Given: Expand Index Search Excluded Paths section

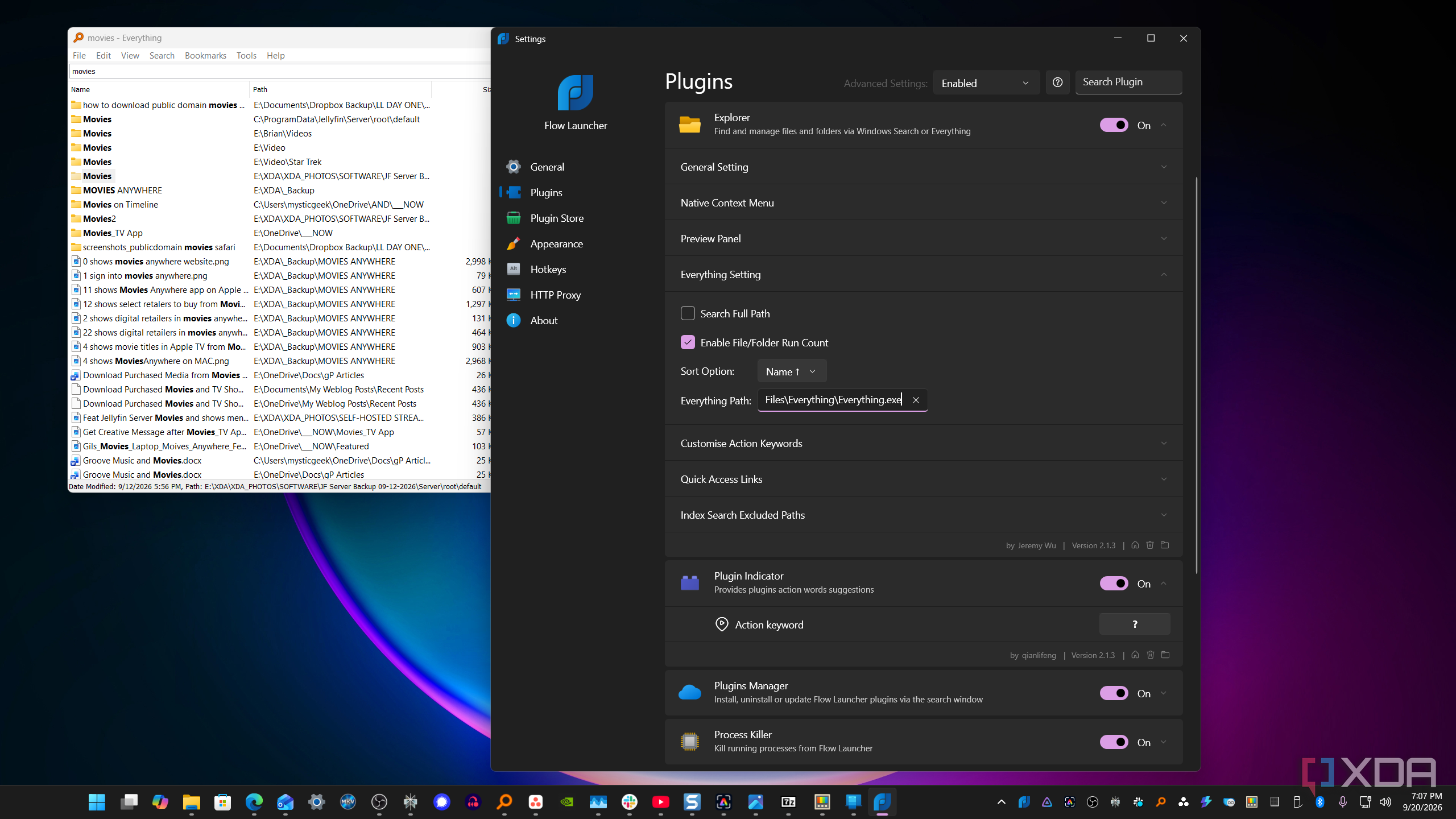Looking at the screenshot, I should [x=924, y=515].
